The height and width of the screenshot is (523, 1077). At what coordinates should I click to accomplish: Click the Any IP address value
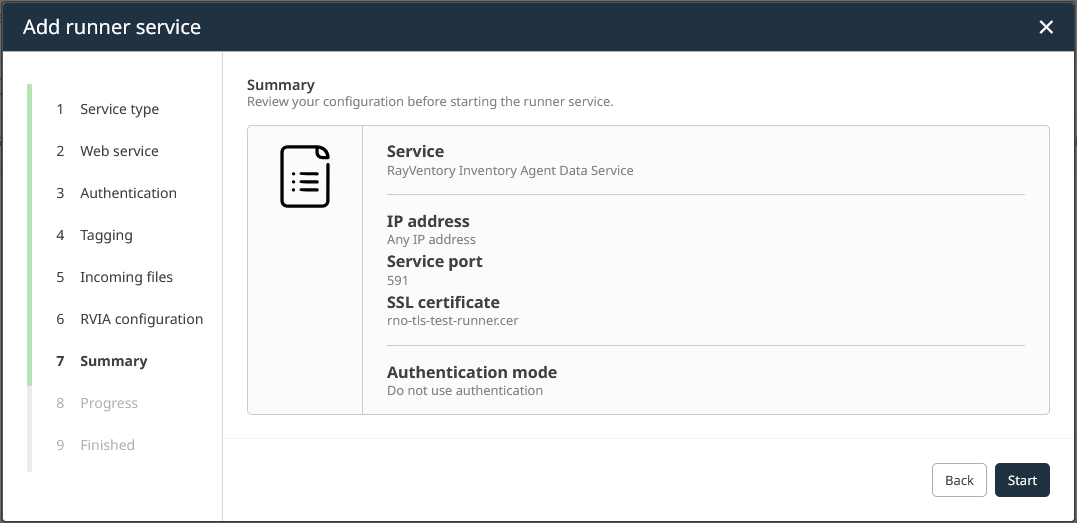(431, 239)
